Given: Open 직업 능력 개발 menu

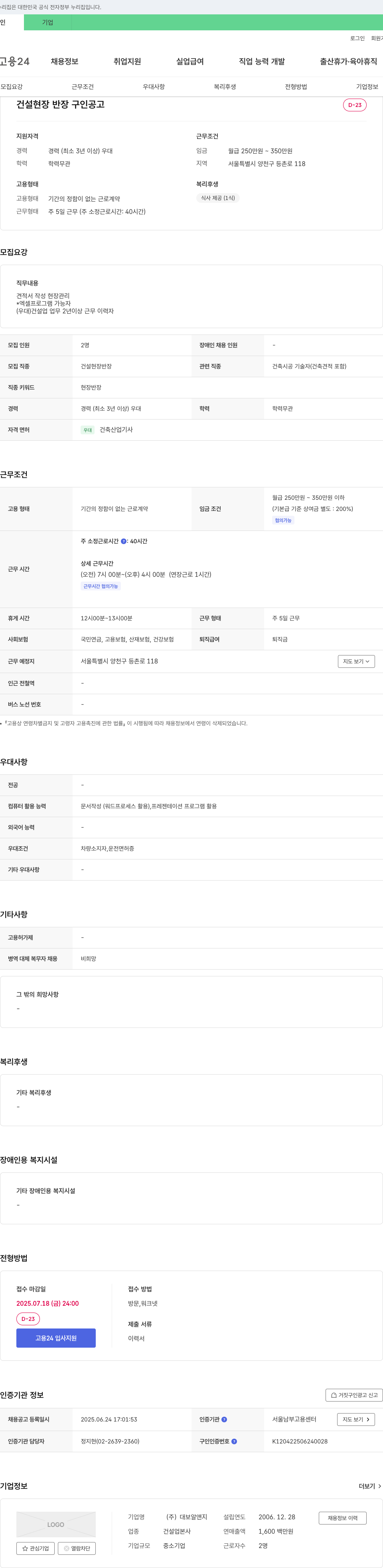Looking at the screenshot, I should (261, 61).
